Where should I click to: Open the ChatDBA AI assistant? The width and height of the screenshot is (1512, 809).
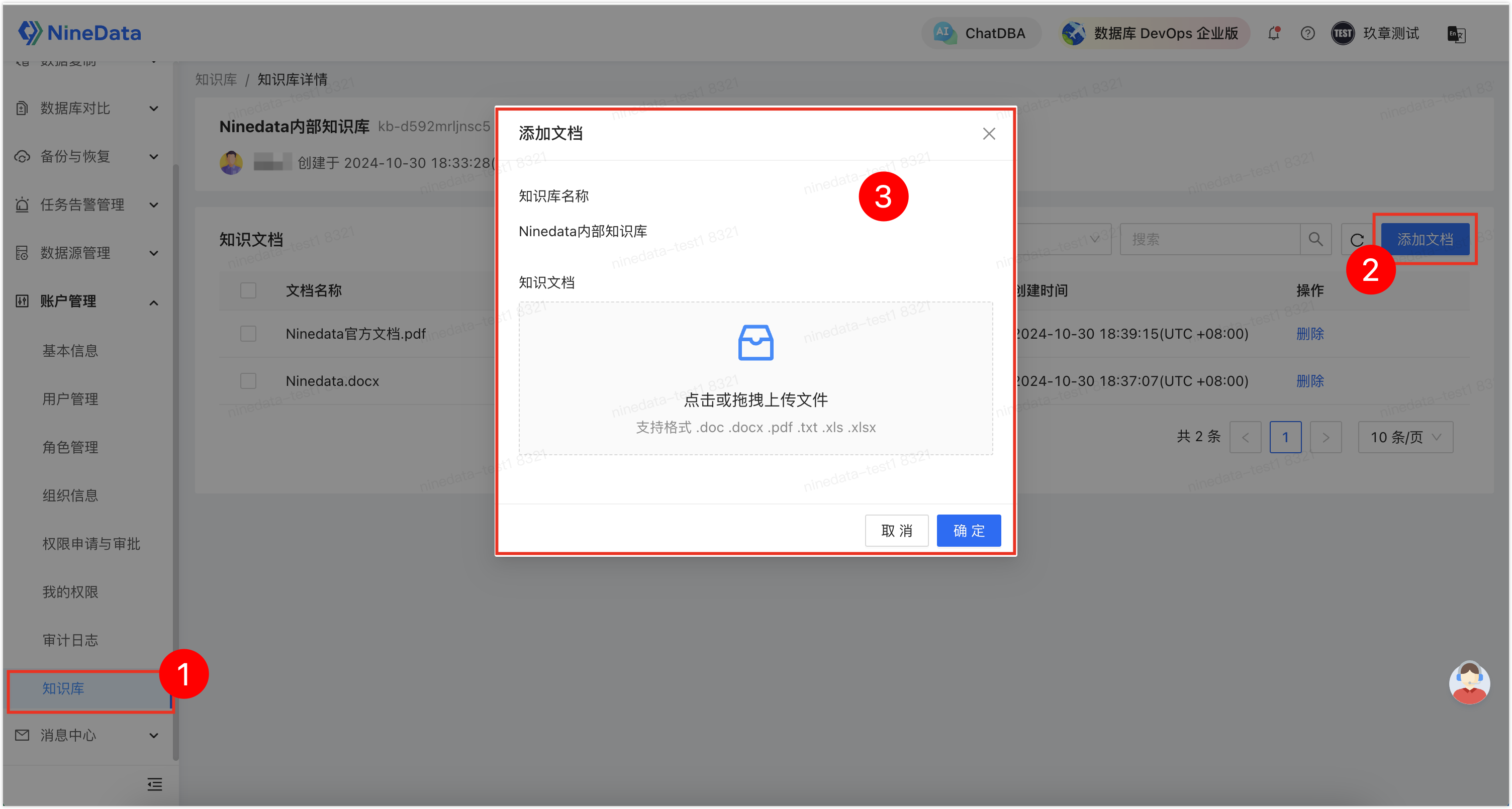980,34
